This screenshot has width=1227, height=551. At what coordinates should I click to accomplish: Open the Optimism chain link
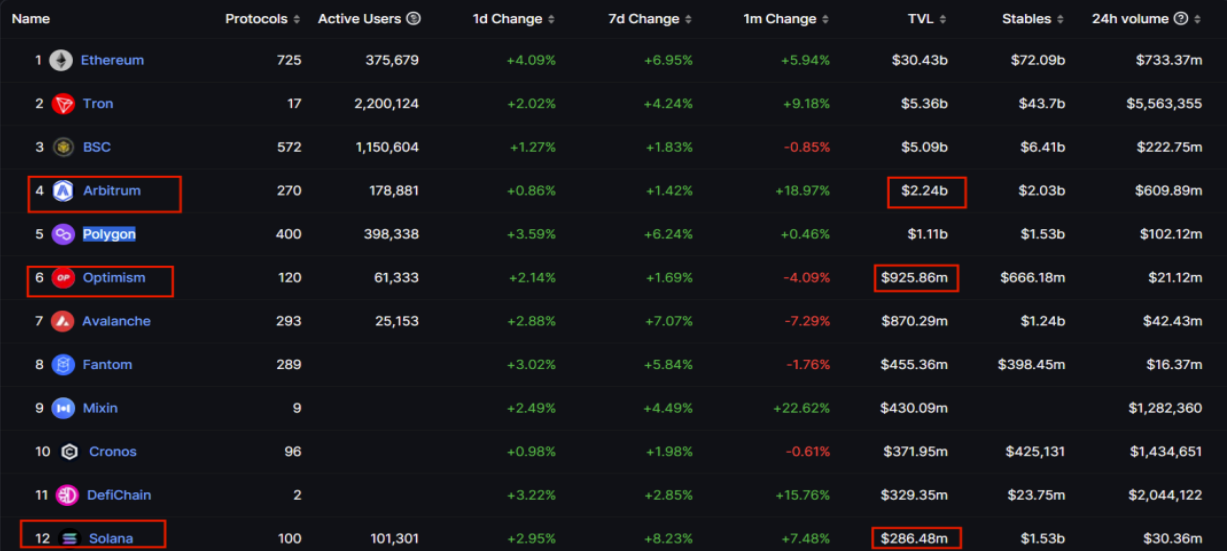pyautogui.click(x=114, y=278)
